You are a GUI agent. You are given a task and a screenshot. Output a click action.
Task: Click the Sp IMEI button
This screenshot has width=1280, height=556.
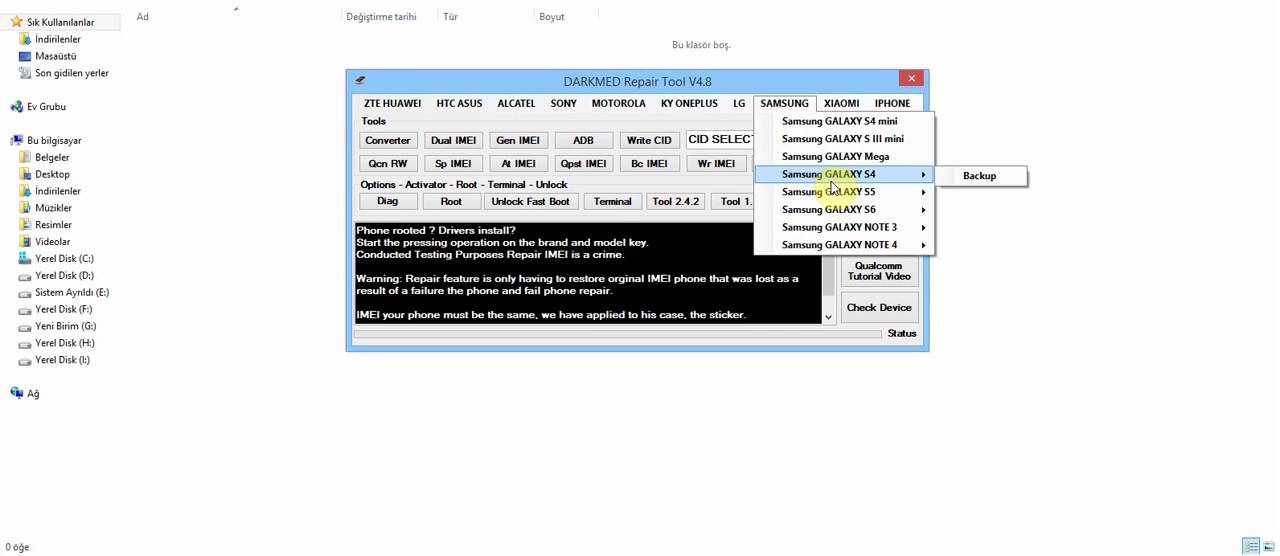(453, 163)
